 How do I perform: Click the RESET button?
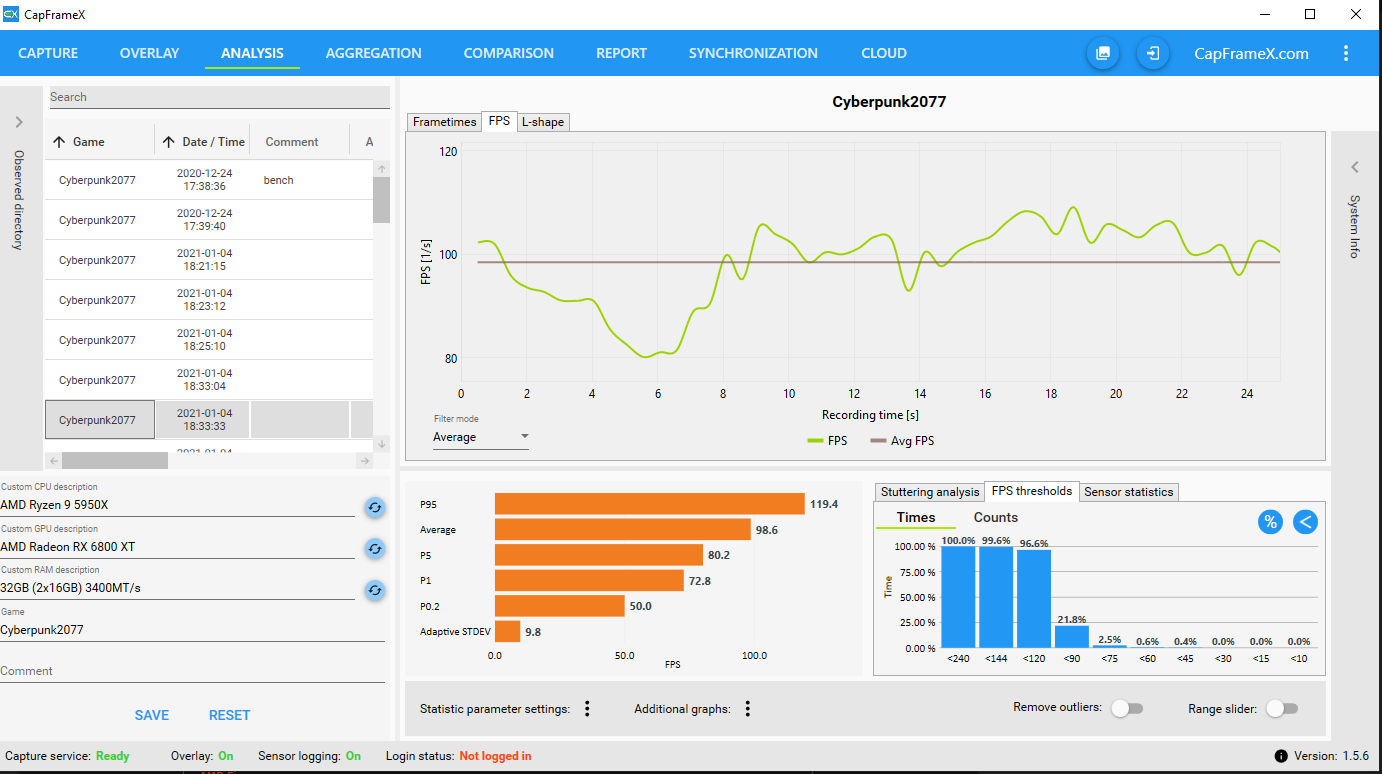(229, 715)
